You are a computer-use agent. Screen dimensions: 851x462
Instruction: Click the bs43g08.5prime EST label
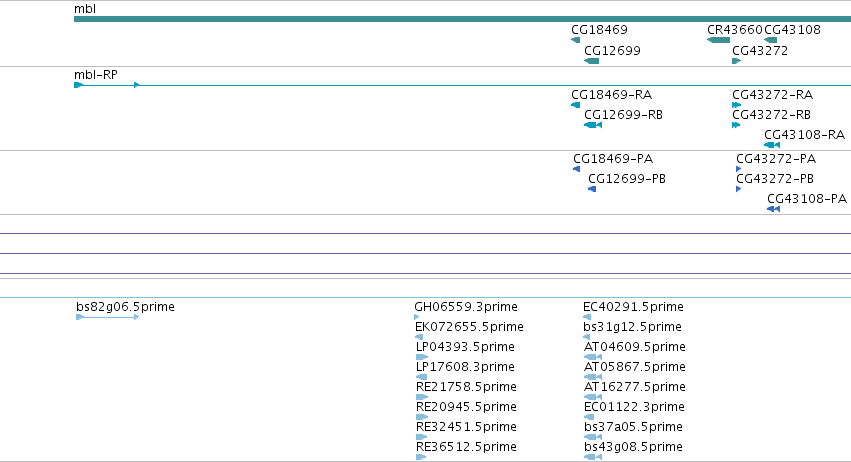coord(633,447)
